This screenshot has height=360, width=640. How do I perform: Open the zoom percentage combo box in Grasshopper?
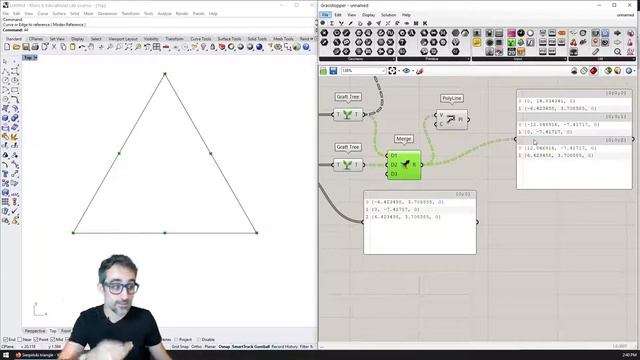[364, 71]
